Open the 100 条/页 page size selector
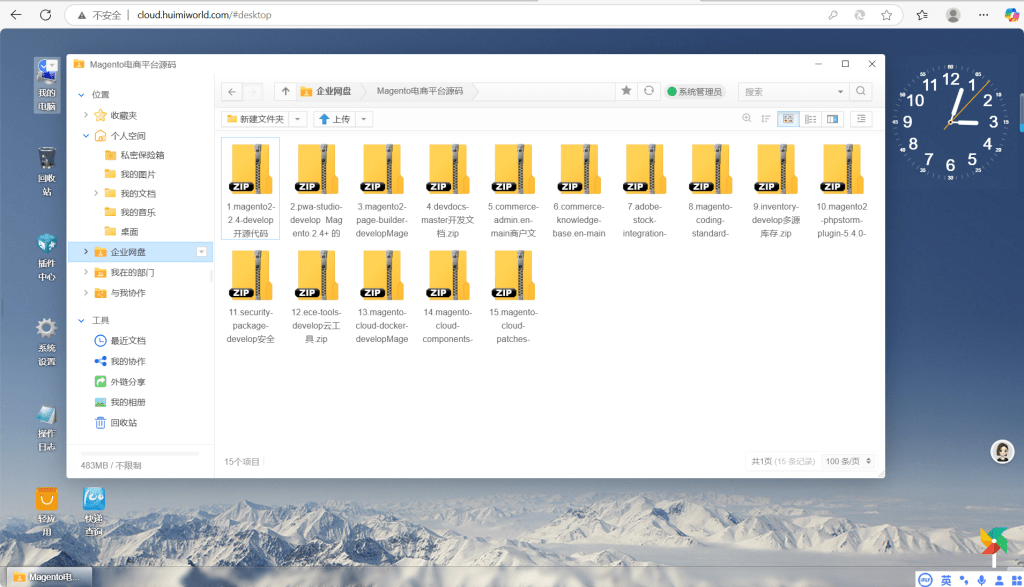1024x587 pixels. [848, 461]
